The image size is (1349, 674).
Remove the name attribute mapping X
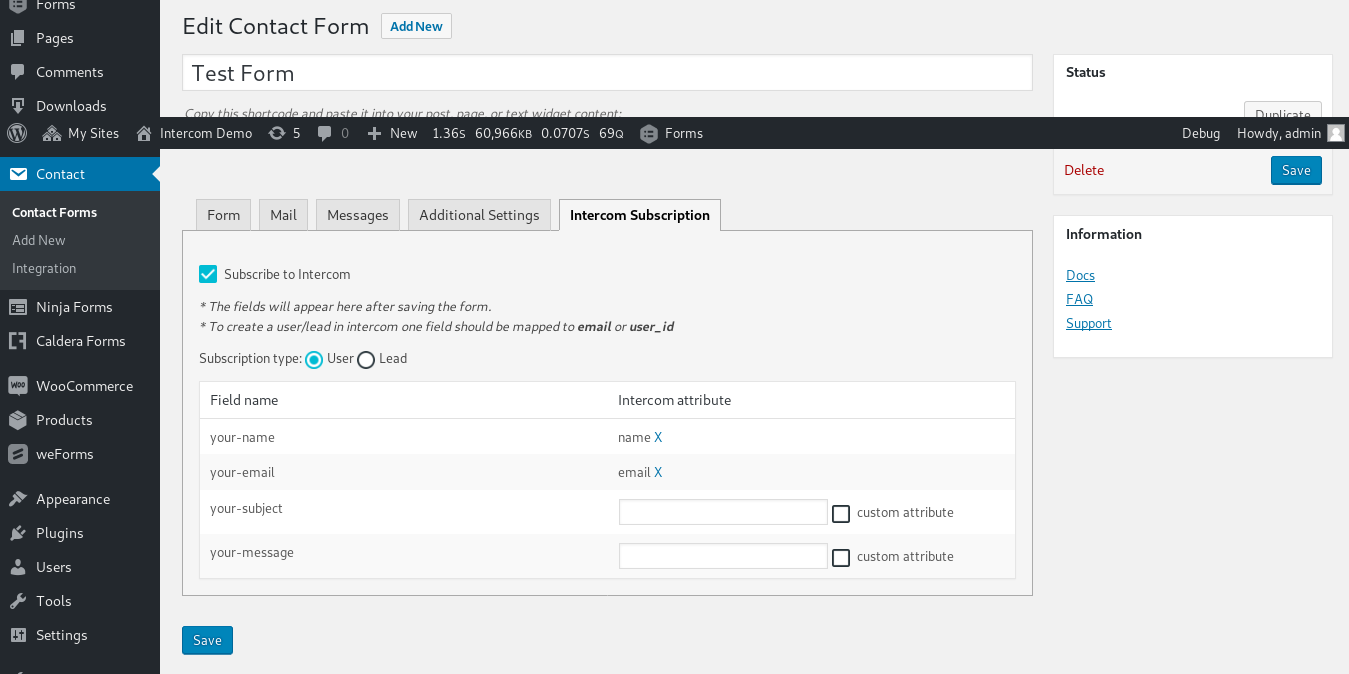(x=658, y=437)
